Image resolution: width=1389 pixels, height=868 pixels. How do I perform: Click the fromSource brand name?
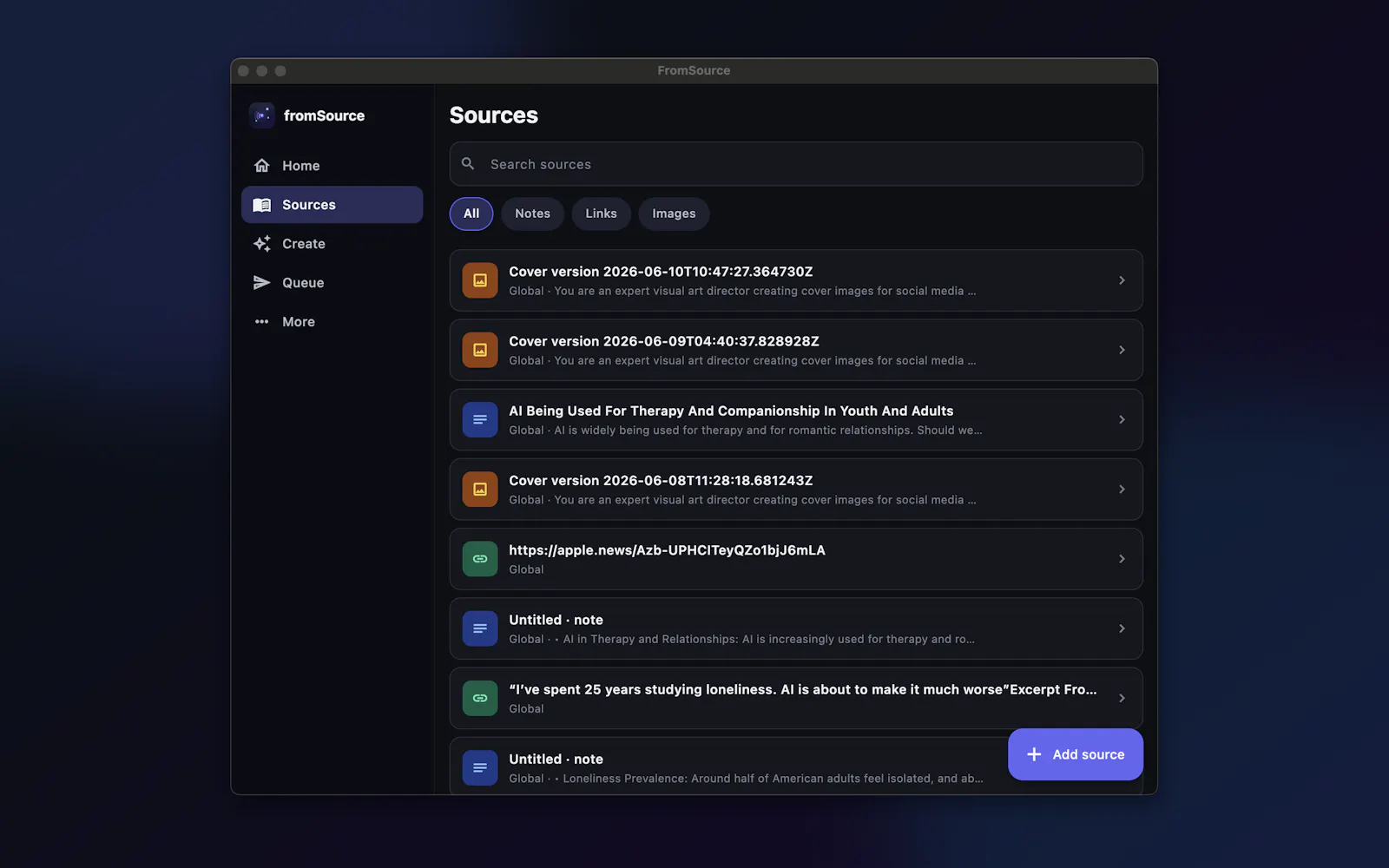tap(324, 115)
